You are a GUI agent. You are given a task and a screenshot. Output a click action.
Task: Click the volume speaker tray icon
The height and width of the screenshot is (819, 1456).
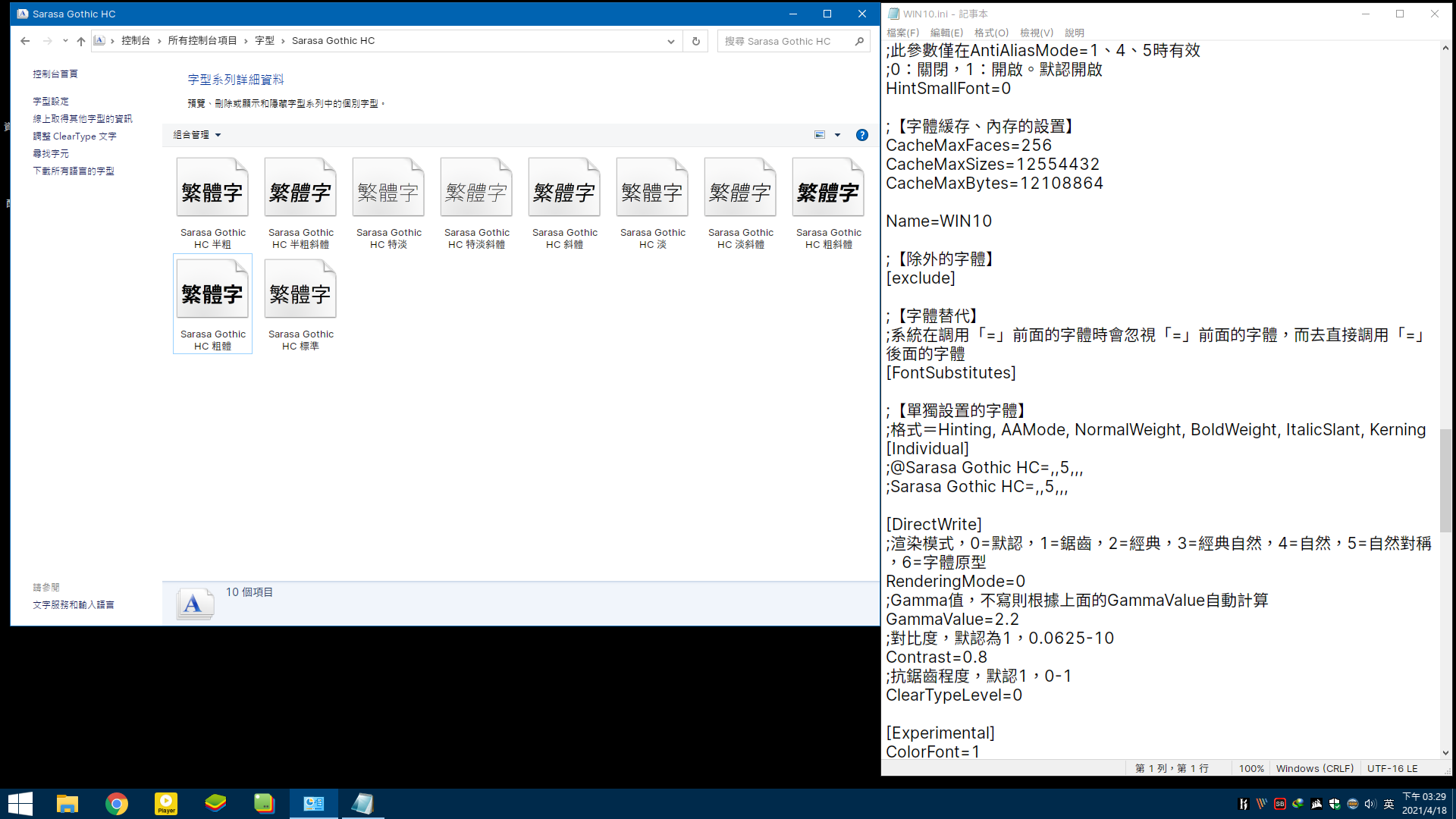(x=1370, y=804)
